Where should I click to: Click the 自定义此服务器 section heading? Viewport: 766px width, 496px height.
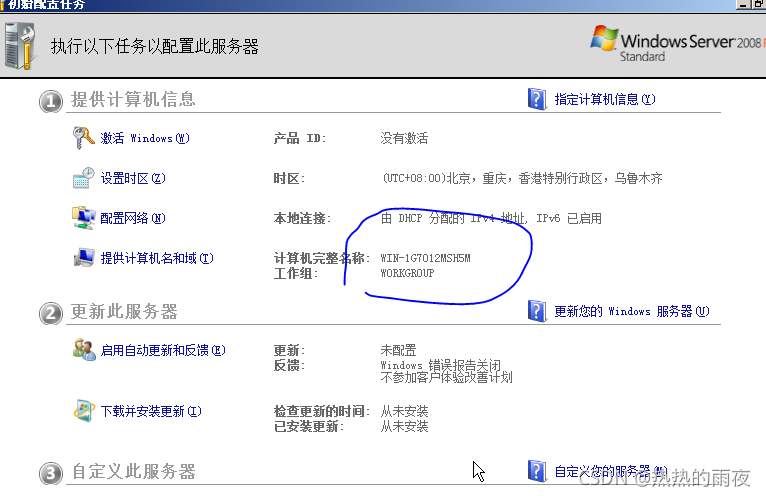133,472
